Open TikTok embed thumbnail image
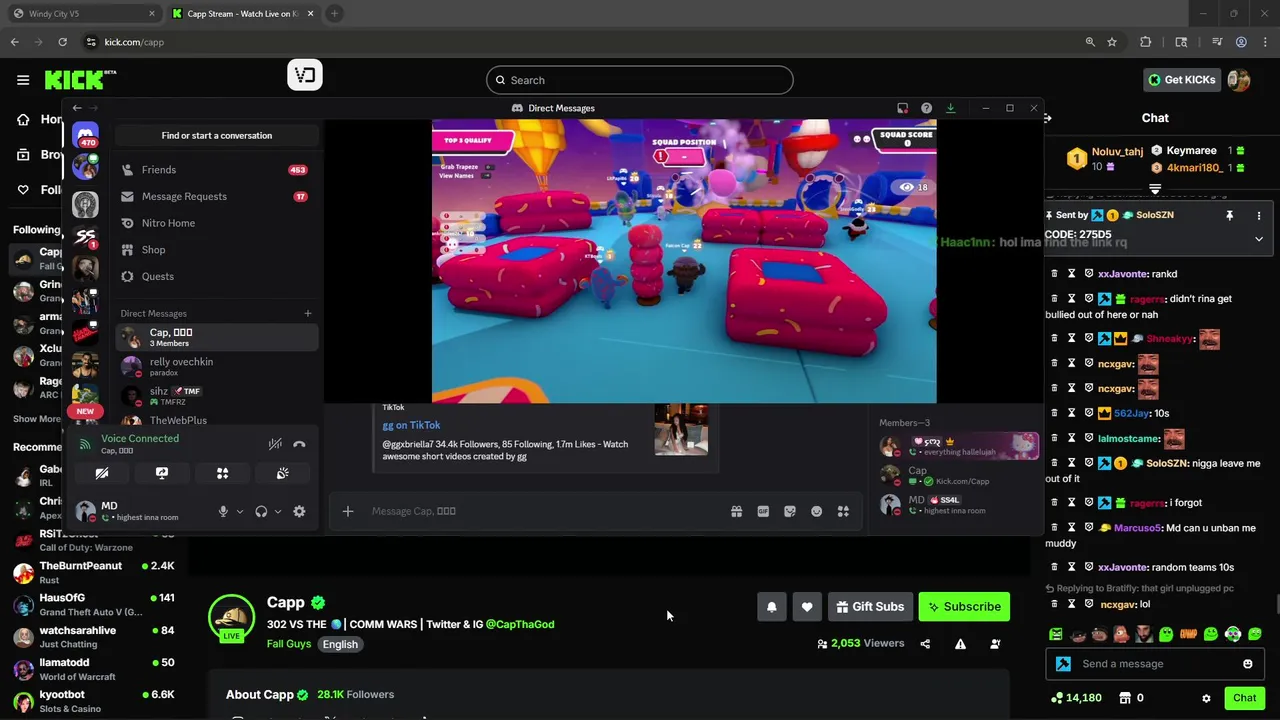Image resolution: width=1280 pixels, height=720 pixels. pos(681,429)
